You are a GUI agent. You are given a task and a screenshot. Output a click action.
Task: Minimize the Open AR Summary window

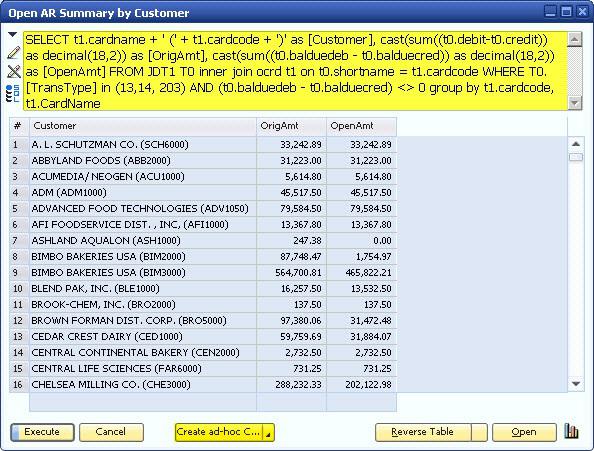(x=550, y=12)
